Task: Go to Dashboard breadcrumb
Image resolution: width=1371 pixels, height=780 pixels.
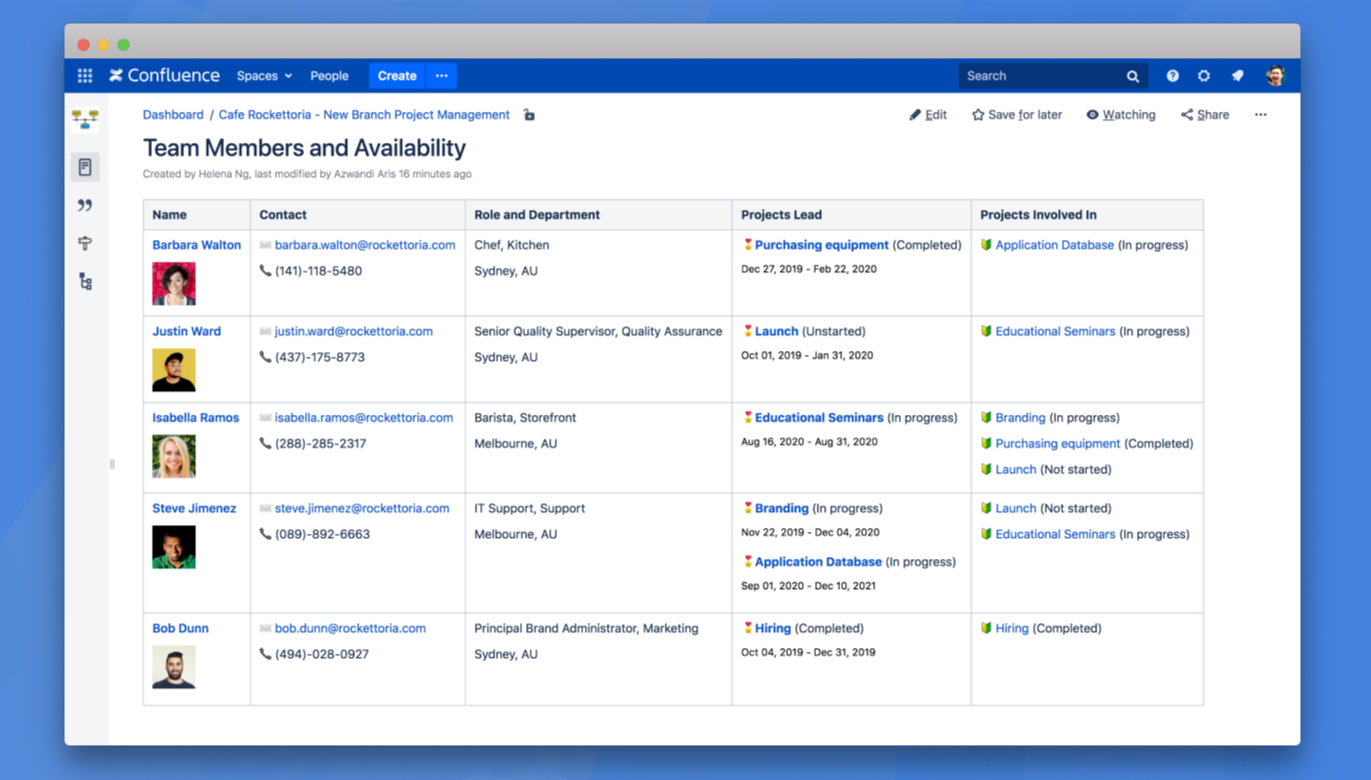Action: (173, 115)
